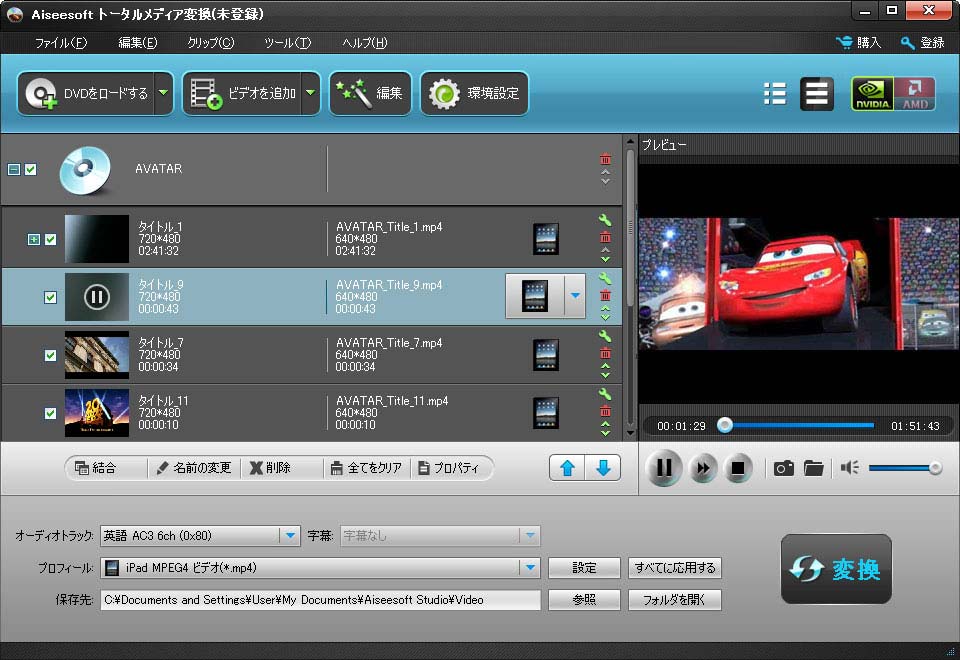
Task: Open the クリップ(C) menu
Action: coord(210,42)
